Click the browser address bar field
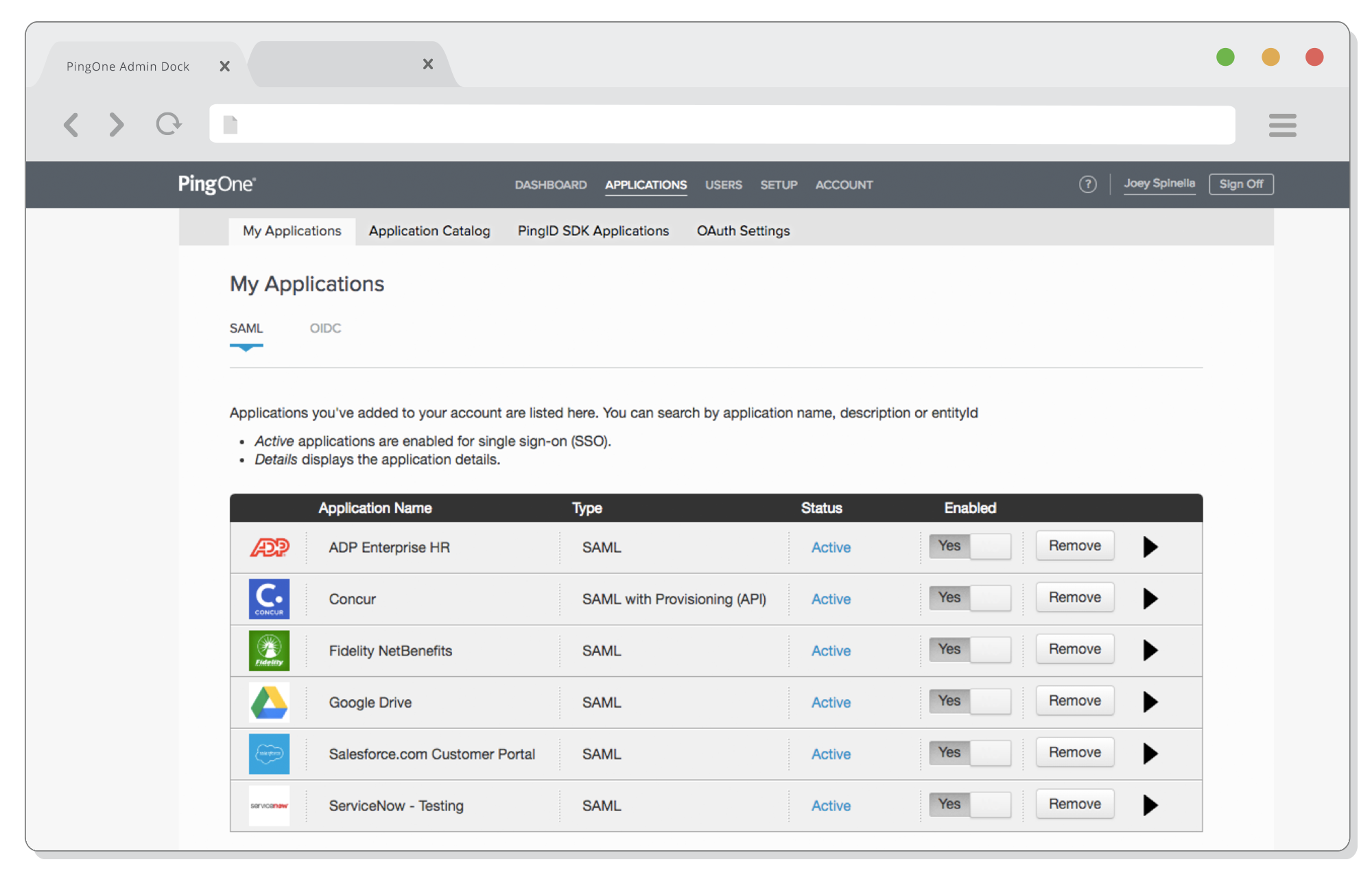Viewport: 1372px width, 875px height. pyautogui.click(x=722, y=125)
